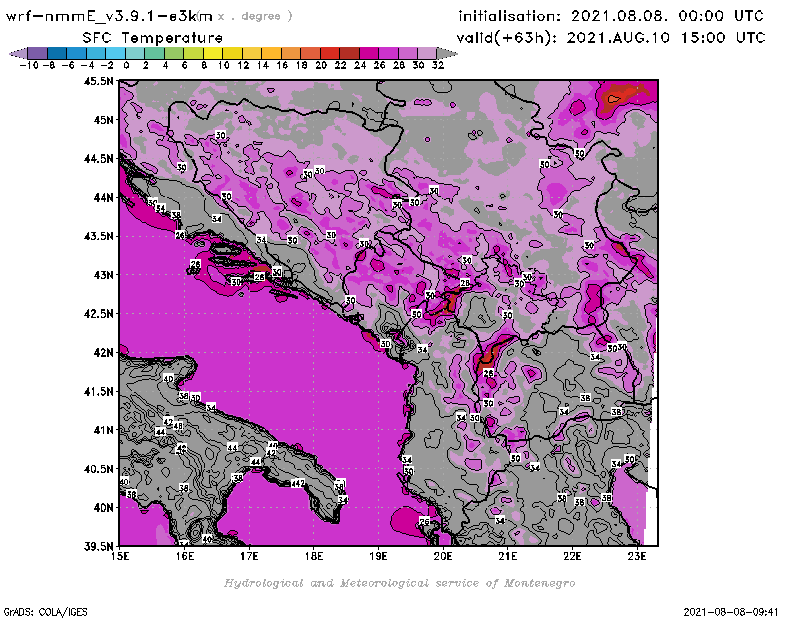Click the '39.5N' latitude label

[x=98, y=547]
